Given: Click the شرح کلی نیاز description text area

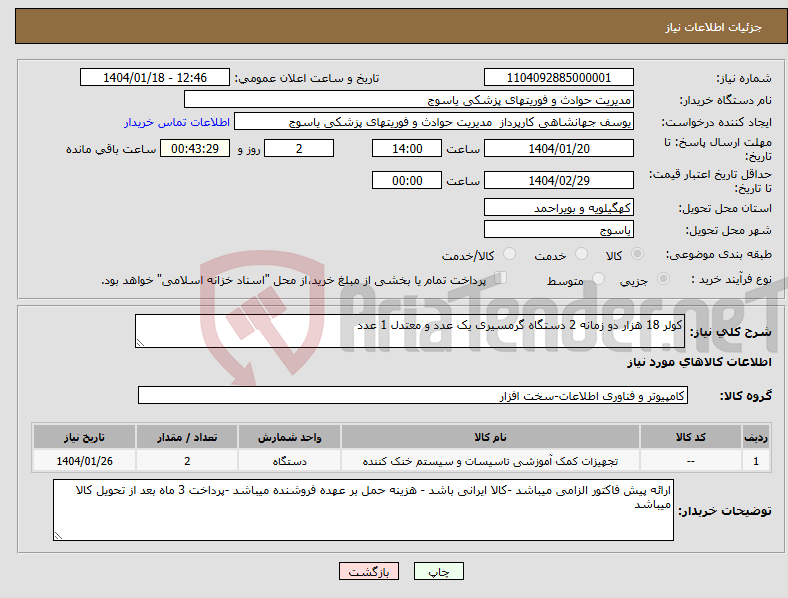Looking at the screenshot, I should point(410,331).
